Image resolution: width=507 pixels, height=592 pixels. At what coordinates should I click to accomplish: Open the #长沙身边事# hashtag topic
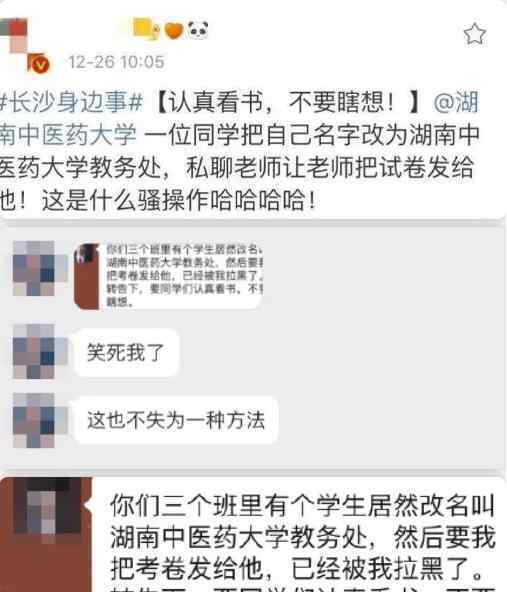71,103
